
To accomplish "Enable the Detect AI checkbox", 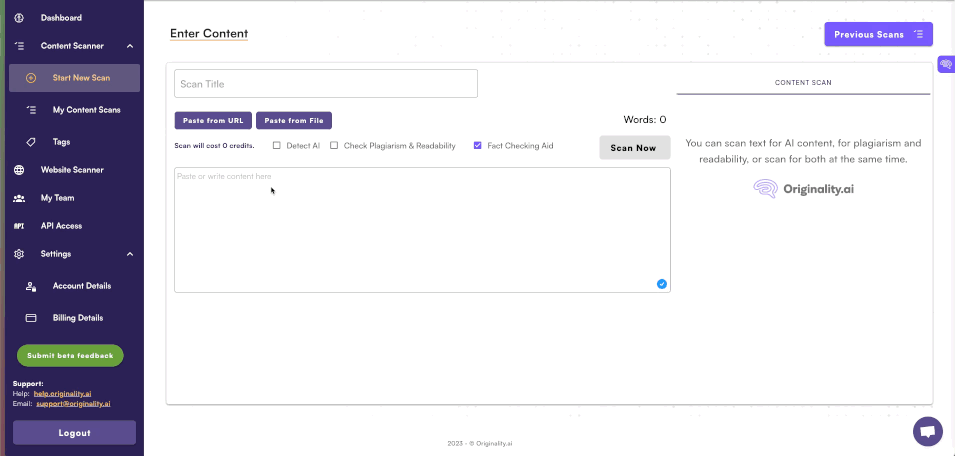I will coord(277,146).
